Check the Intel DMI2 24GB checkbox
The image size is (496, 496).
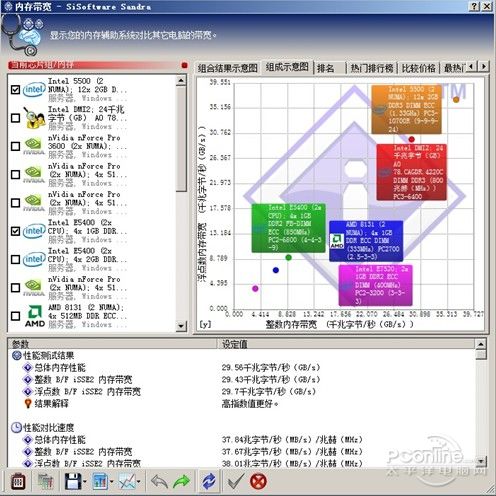tap(15, 118)
